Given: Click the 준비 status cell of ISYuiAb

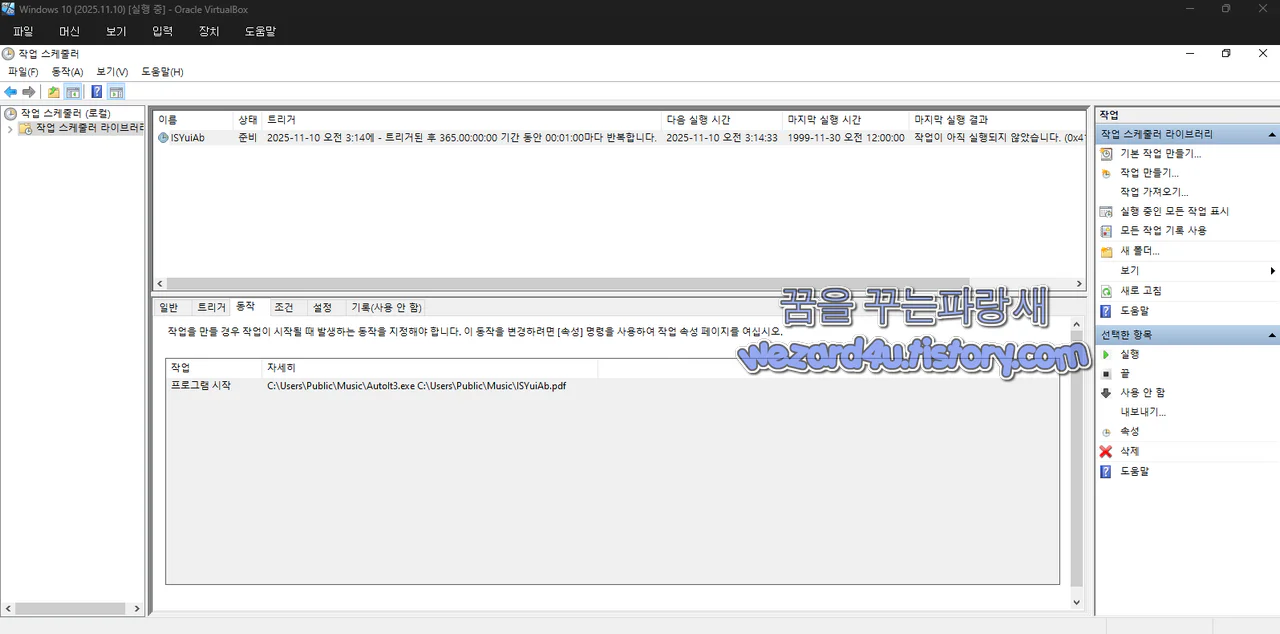Looking at the screenshot, I should coord(247,138).
